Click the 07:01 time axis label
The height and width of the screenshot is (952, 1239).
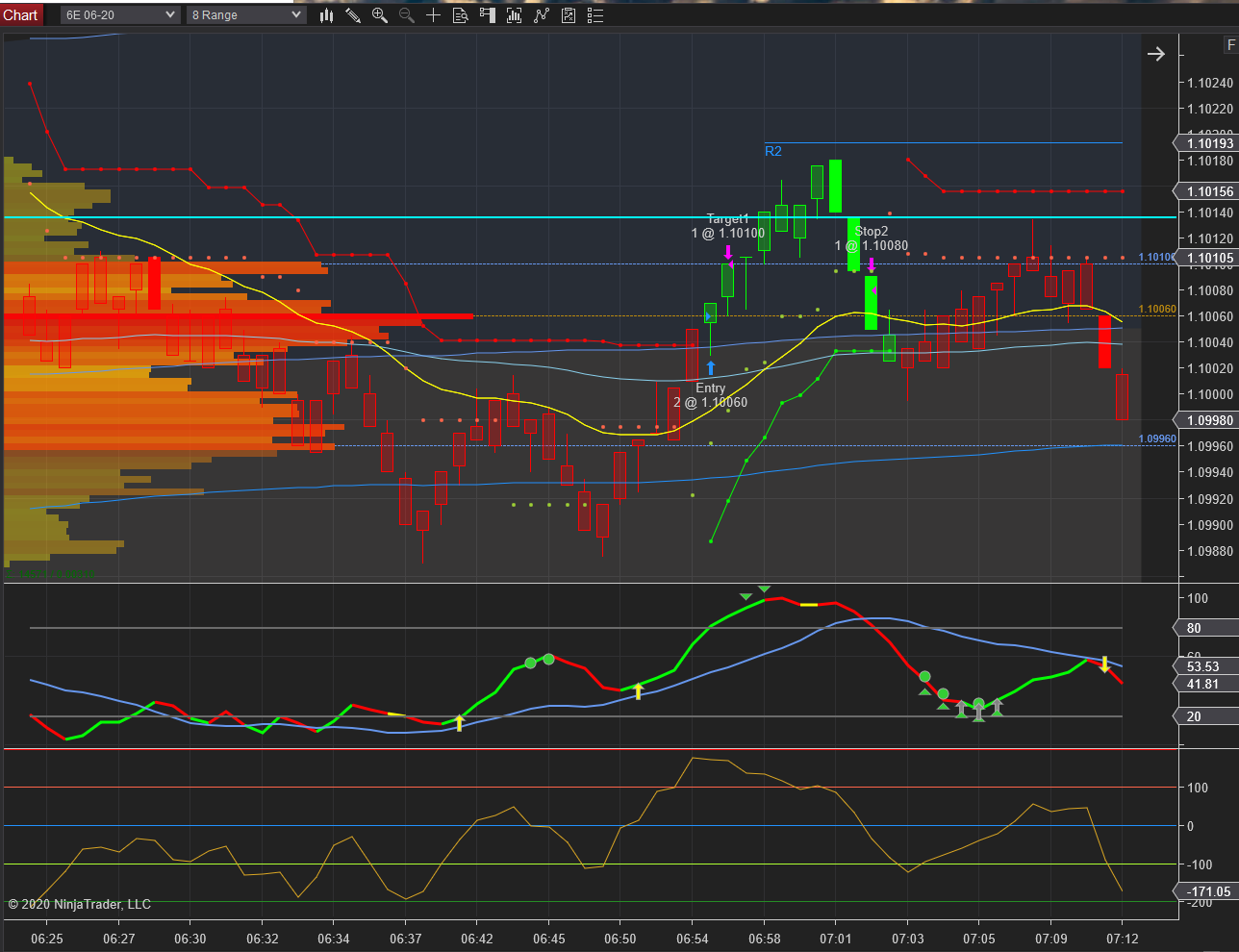(836, 939)
